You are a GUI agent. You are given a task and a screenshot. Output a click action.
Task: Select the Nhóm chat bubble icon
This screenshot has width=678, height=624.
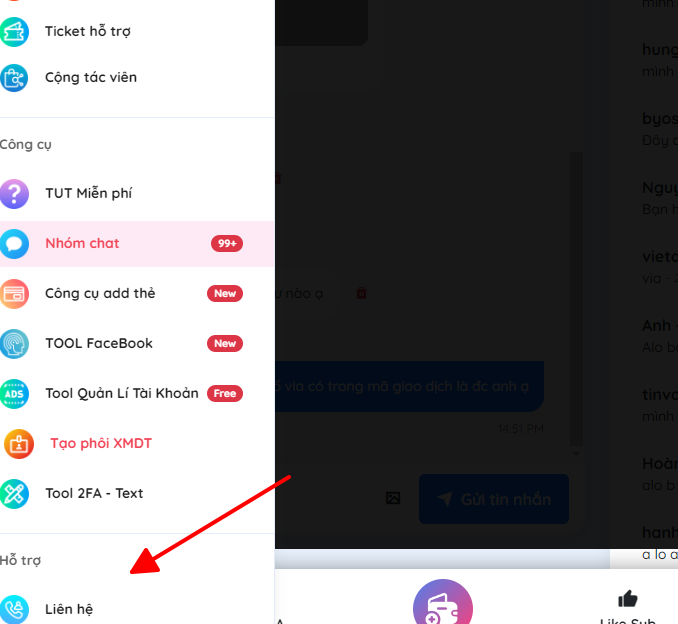(x=14, y=244)
